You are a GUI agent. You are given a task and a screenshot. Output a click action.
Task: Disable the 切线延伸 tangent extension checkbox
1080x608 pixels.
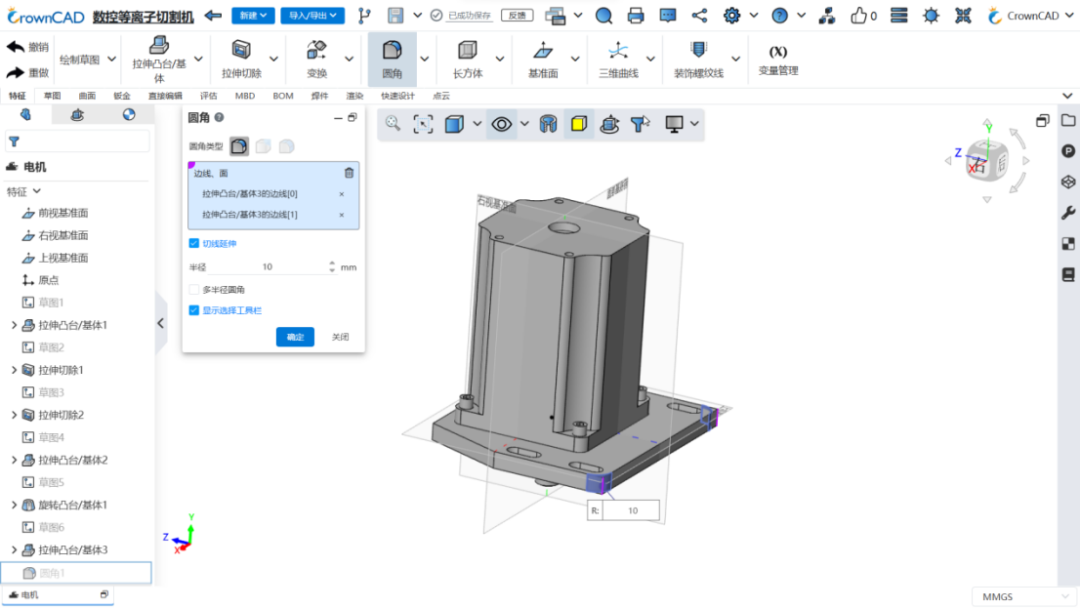click(195, 243)
